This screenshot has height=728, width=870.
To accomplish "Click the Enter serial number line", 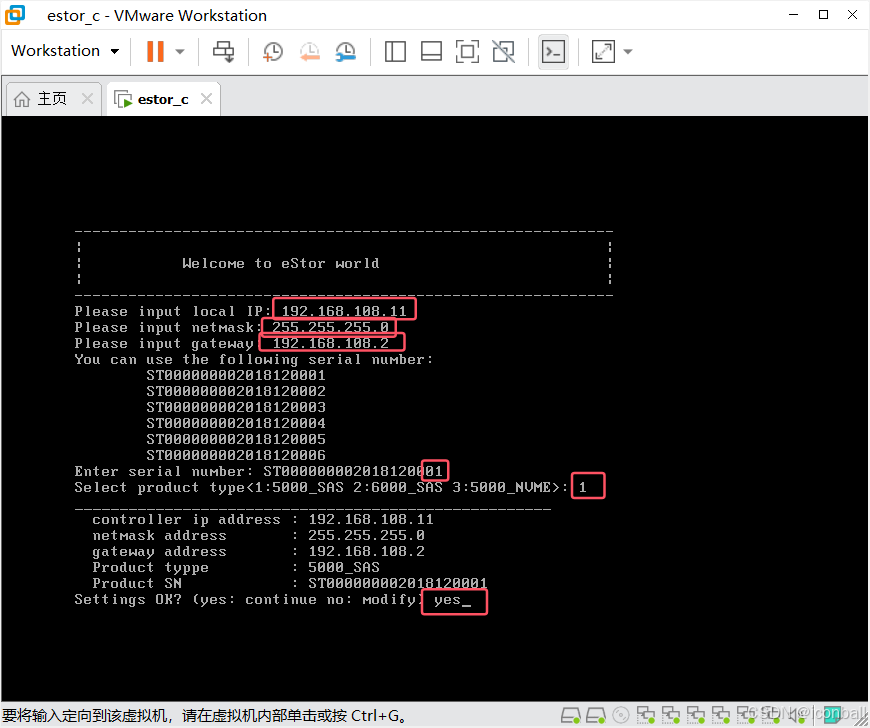I will (x=259, y=472).
